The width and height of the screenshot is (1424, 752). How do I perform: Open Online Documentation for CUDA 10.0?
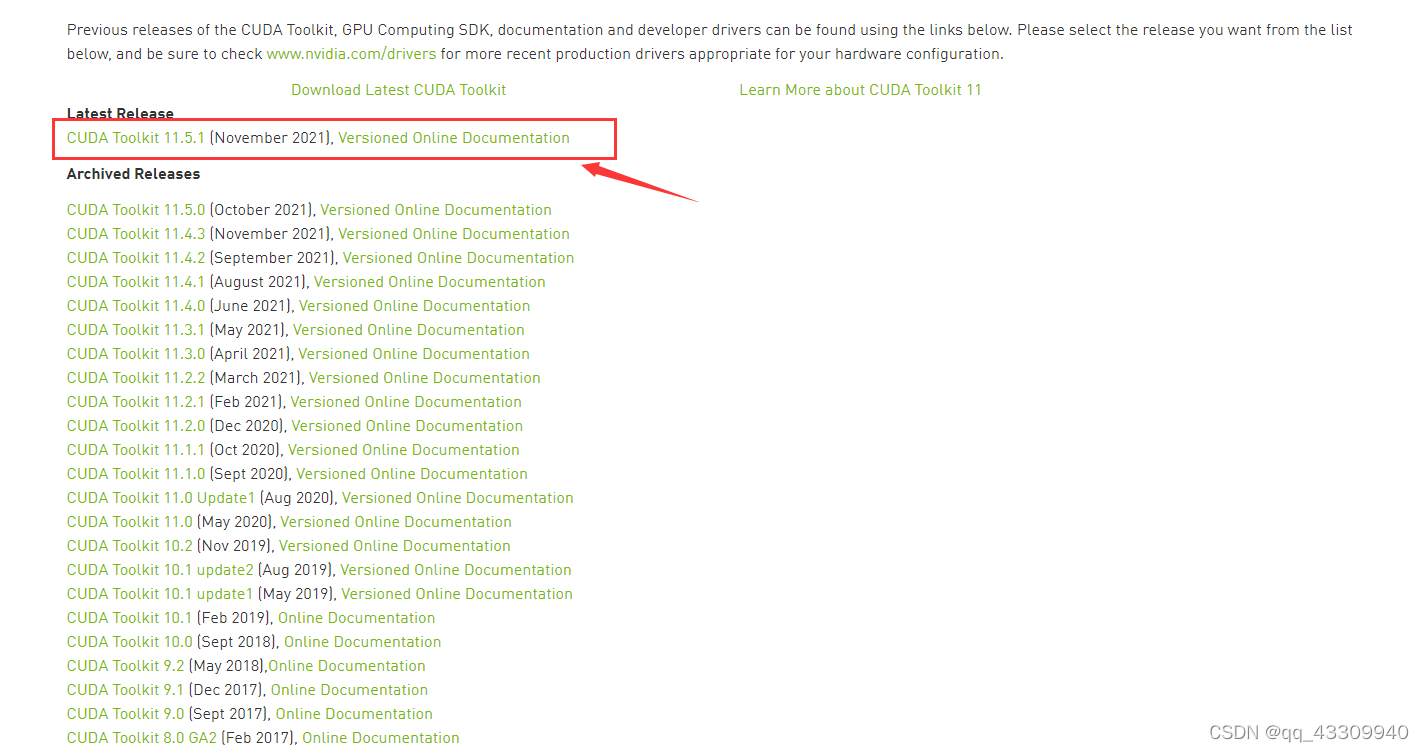(362, 642)
